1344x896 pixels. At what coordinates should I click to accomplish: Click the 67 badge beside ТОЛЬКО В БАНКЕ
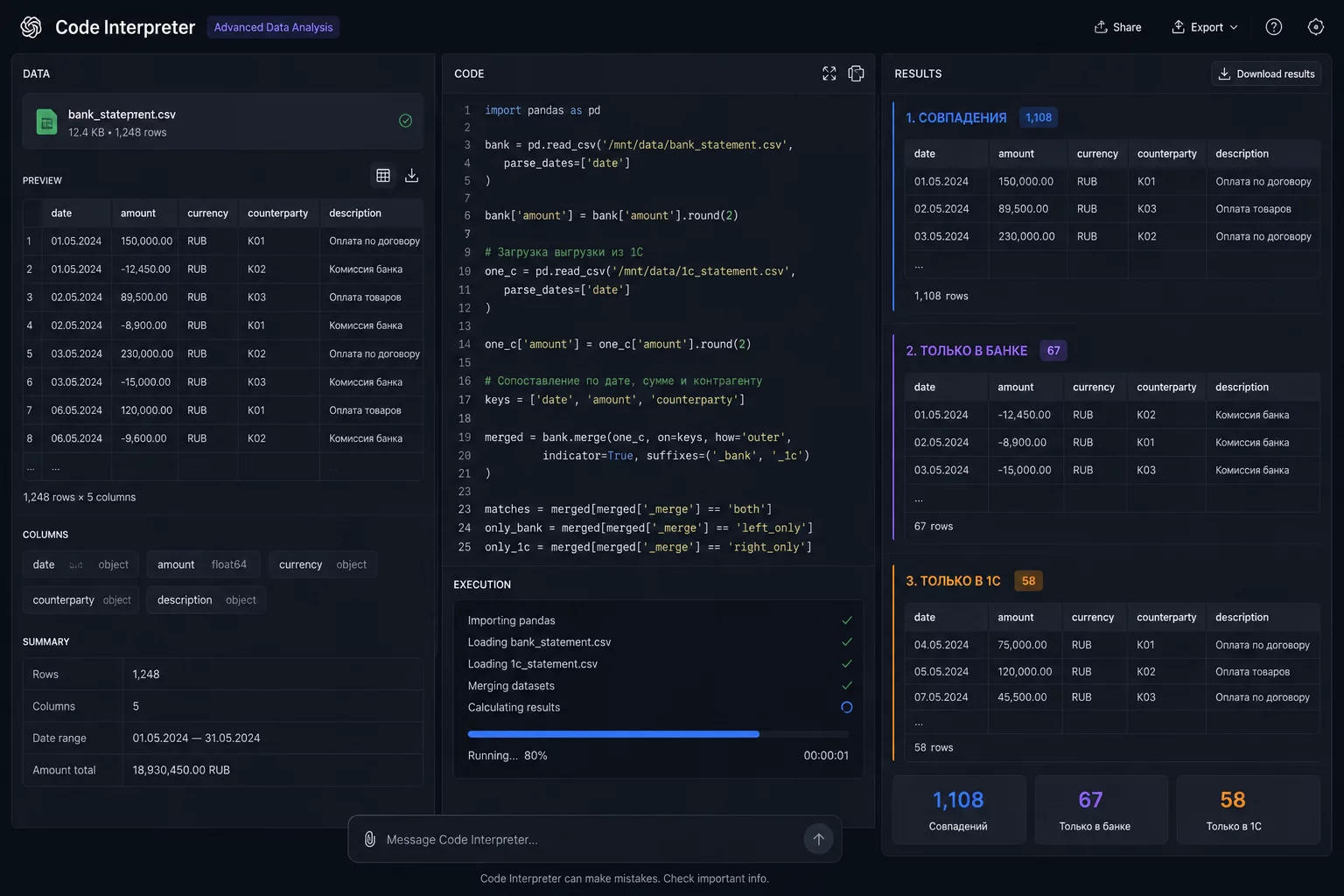pyautogui.click(x=1053, y=351)
